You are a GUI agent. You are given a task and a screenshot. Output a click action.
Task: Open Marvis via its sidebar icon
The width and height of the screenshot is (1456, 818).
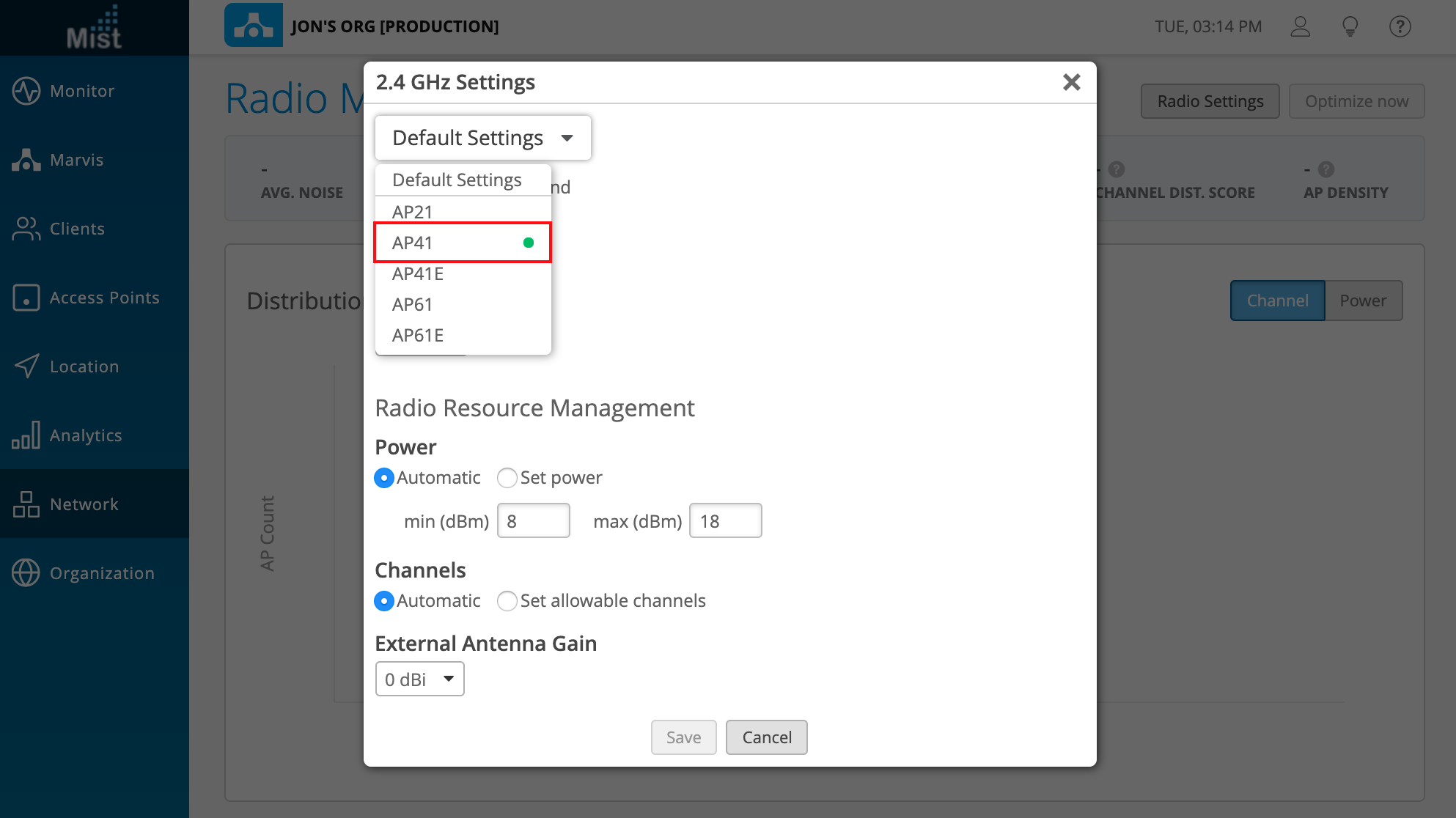pos(26,160)
